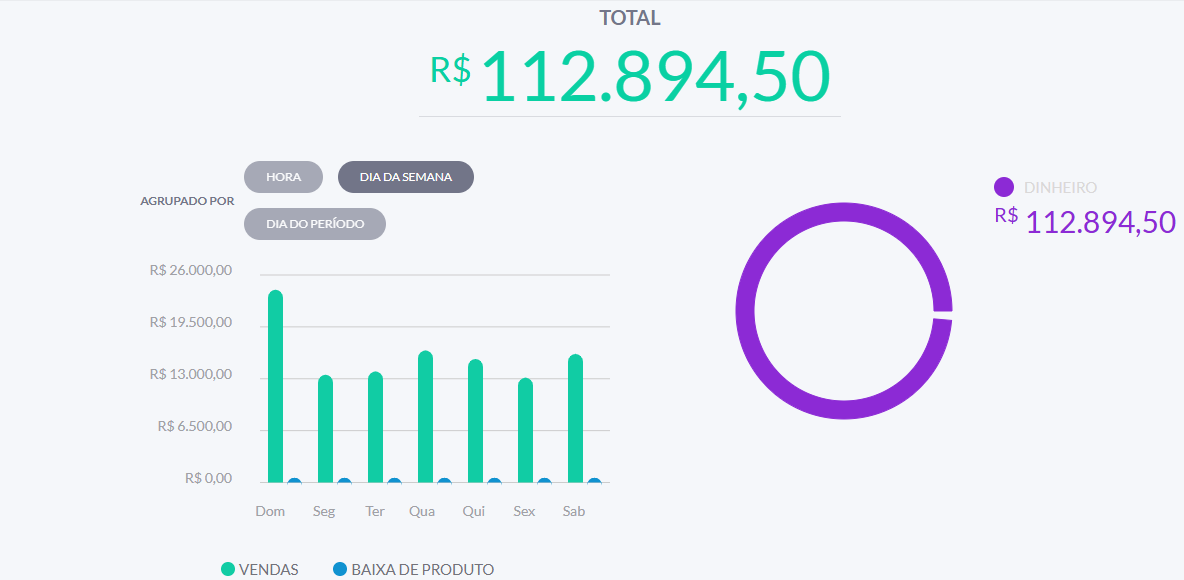Select the DIA DA SEMANA grouping

click(x=405, y=177)
